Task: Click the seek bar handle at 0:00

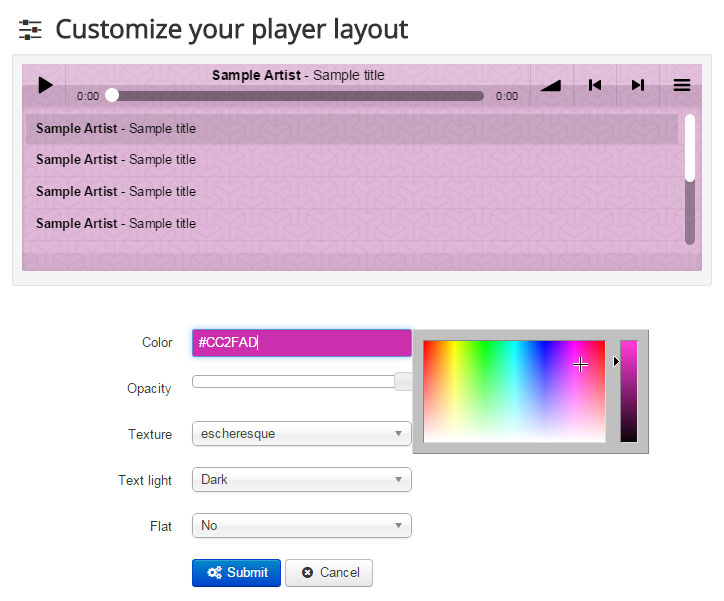Action: point(112,96)
